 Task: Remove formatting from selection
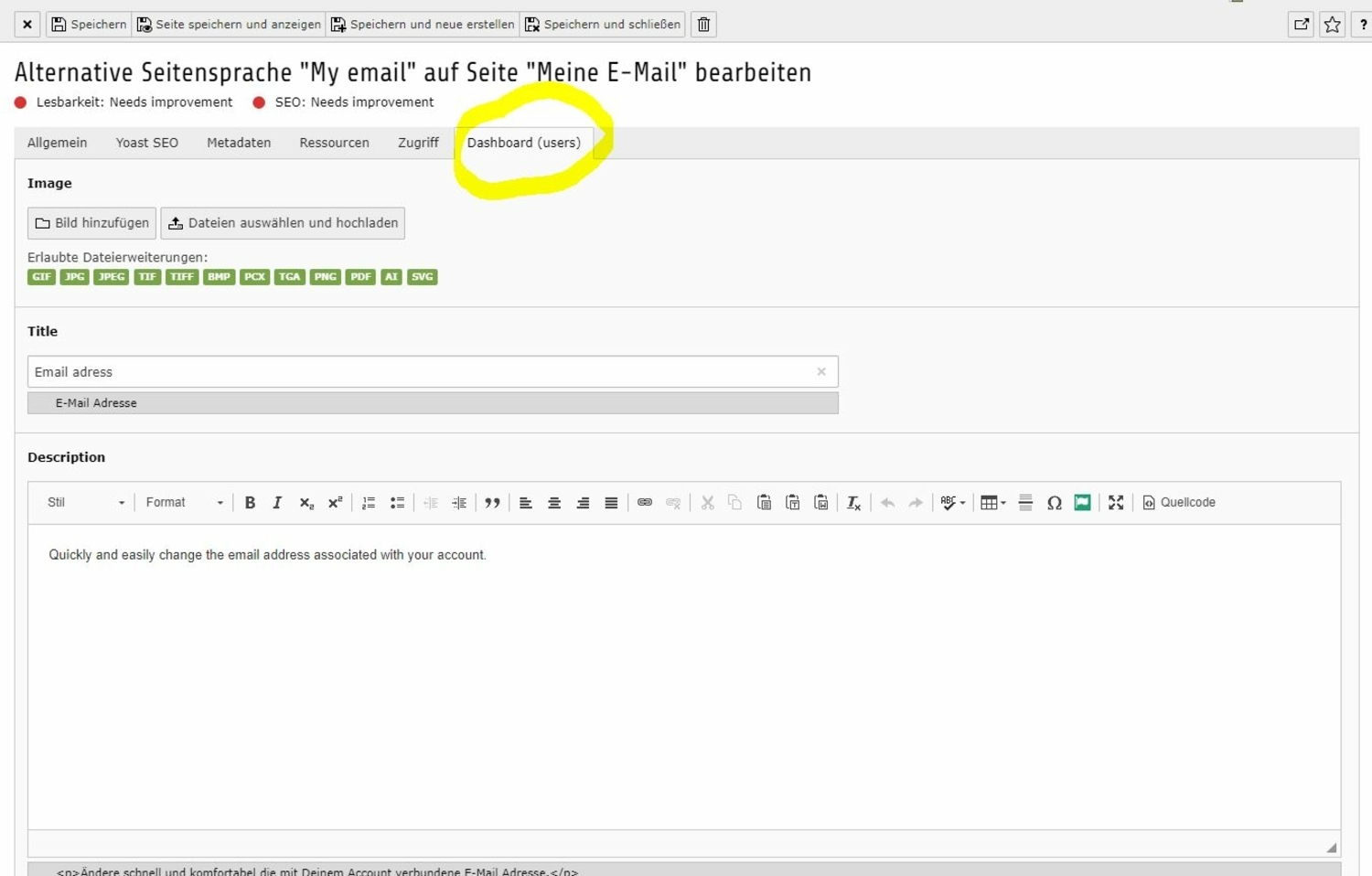(853, 503)
